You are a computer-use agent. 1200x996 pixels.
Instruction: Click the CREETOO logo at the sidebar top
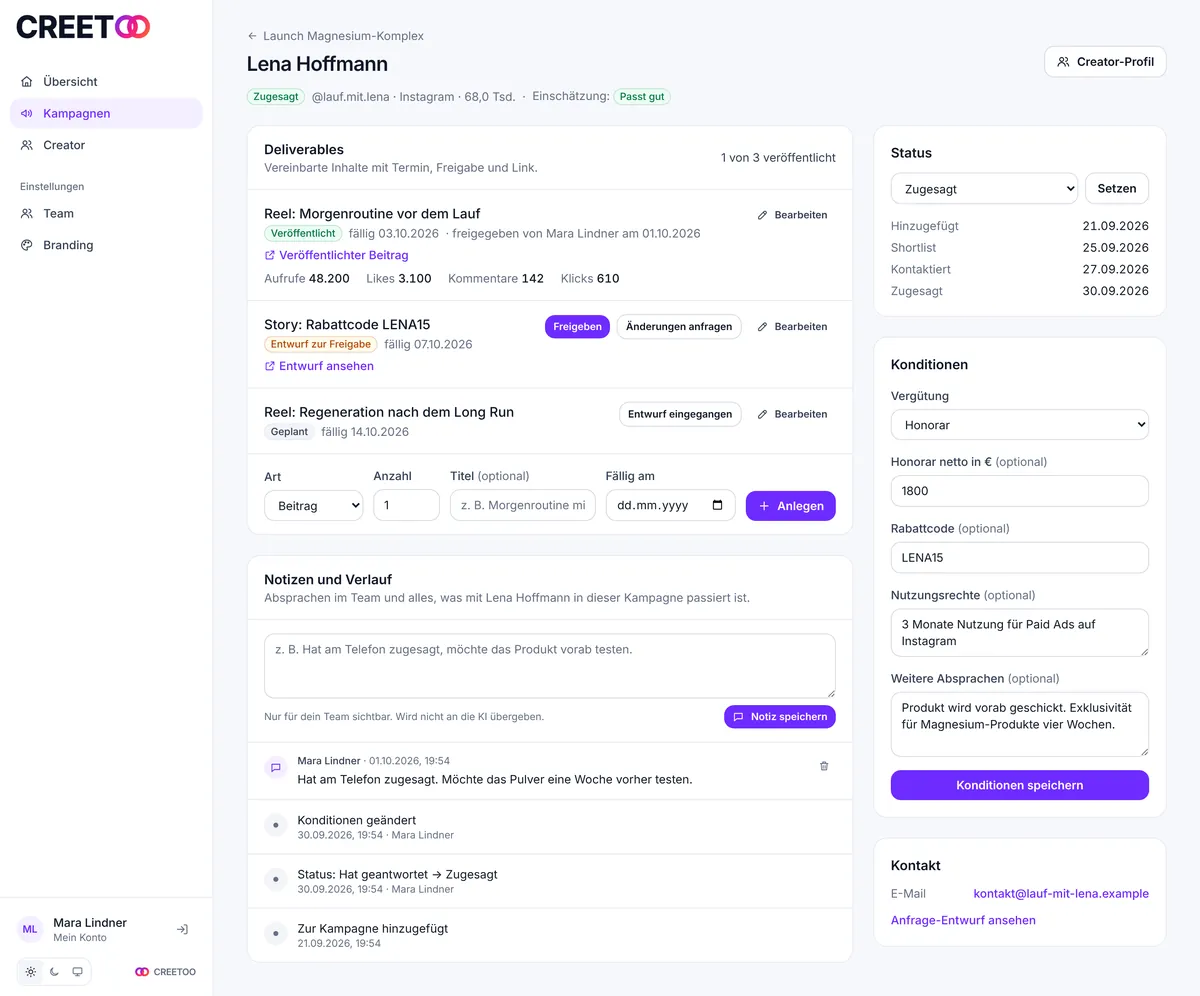click(x=83, y=27)
